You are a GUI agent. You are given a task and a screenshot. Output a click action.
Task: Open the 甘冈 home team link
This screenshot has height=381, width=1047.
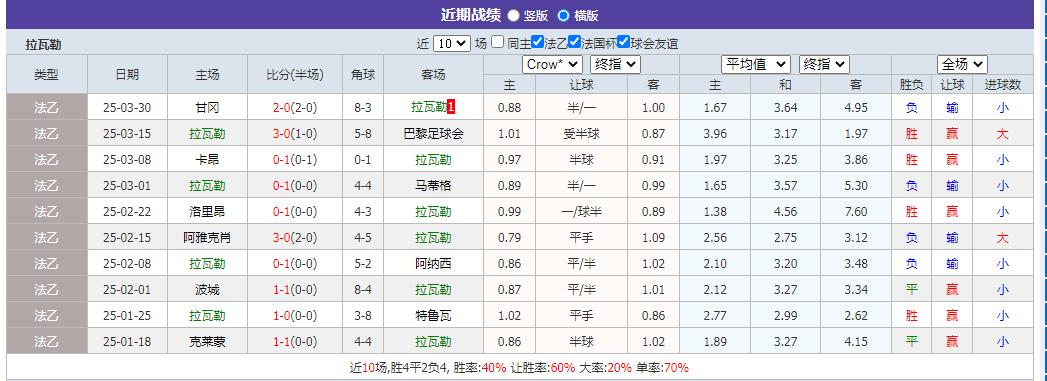click(207, 107)
